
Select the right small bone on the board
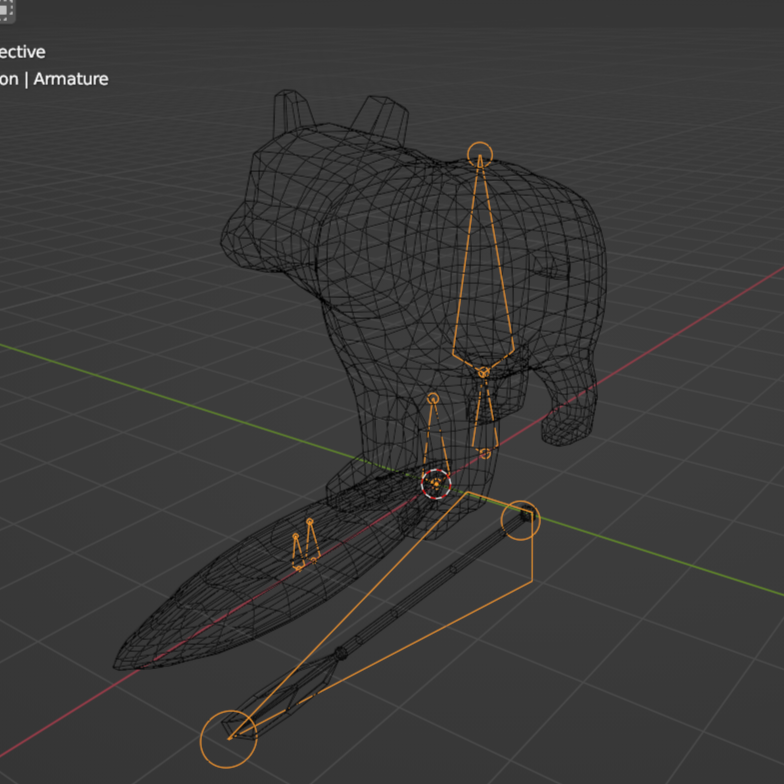[312, 541]
